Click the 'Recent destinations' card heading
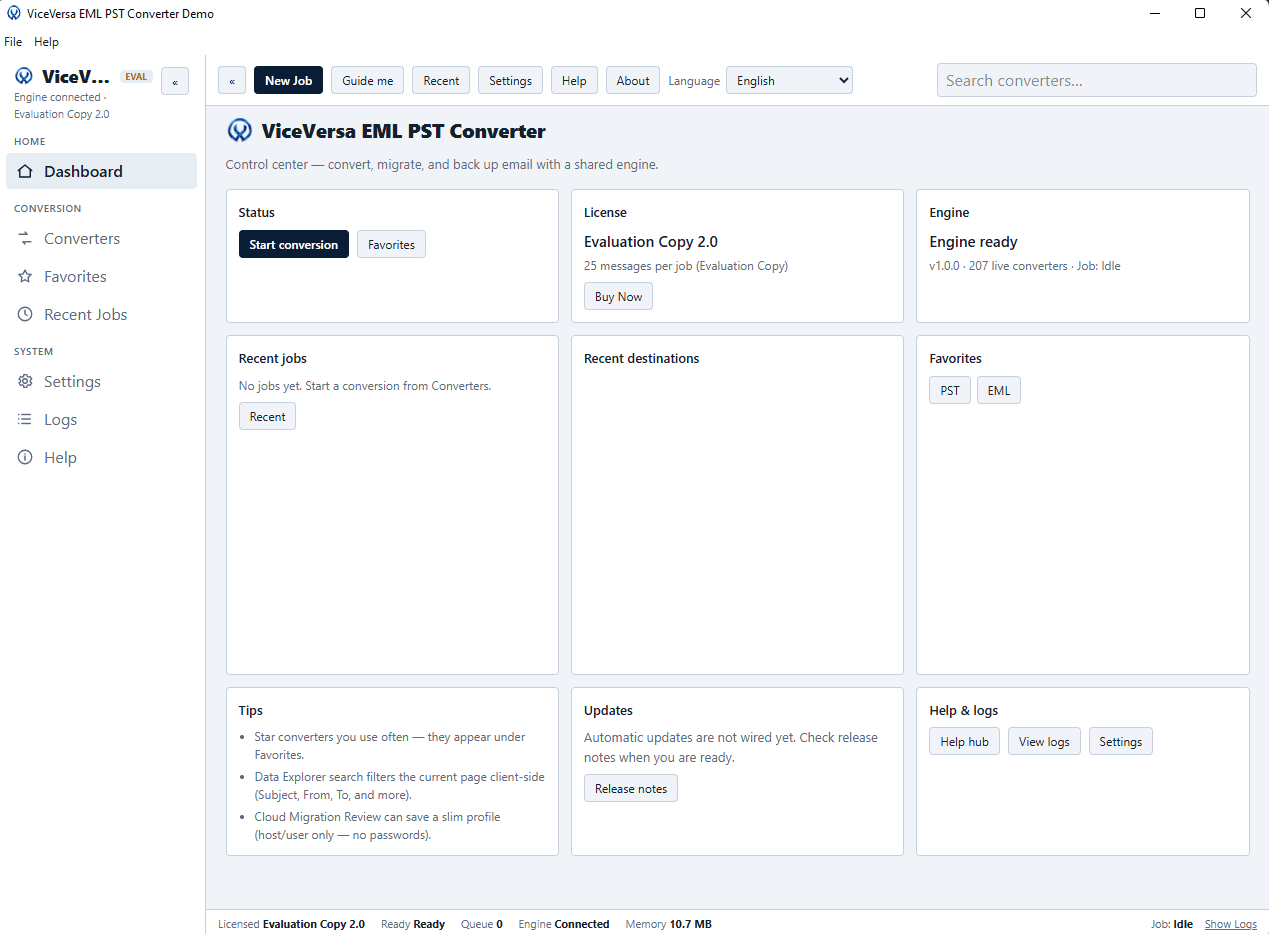 click(x=642, y=358)
